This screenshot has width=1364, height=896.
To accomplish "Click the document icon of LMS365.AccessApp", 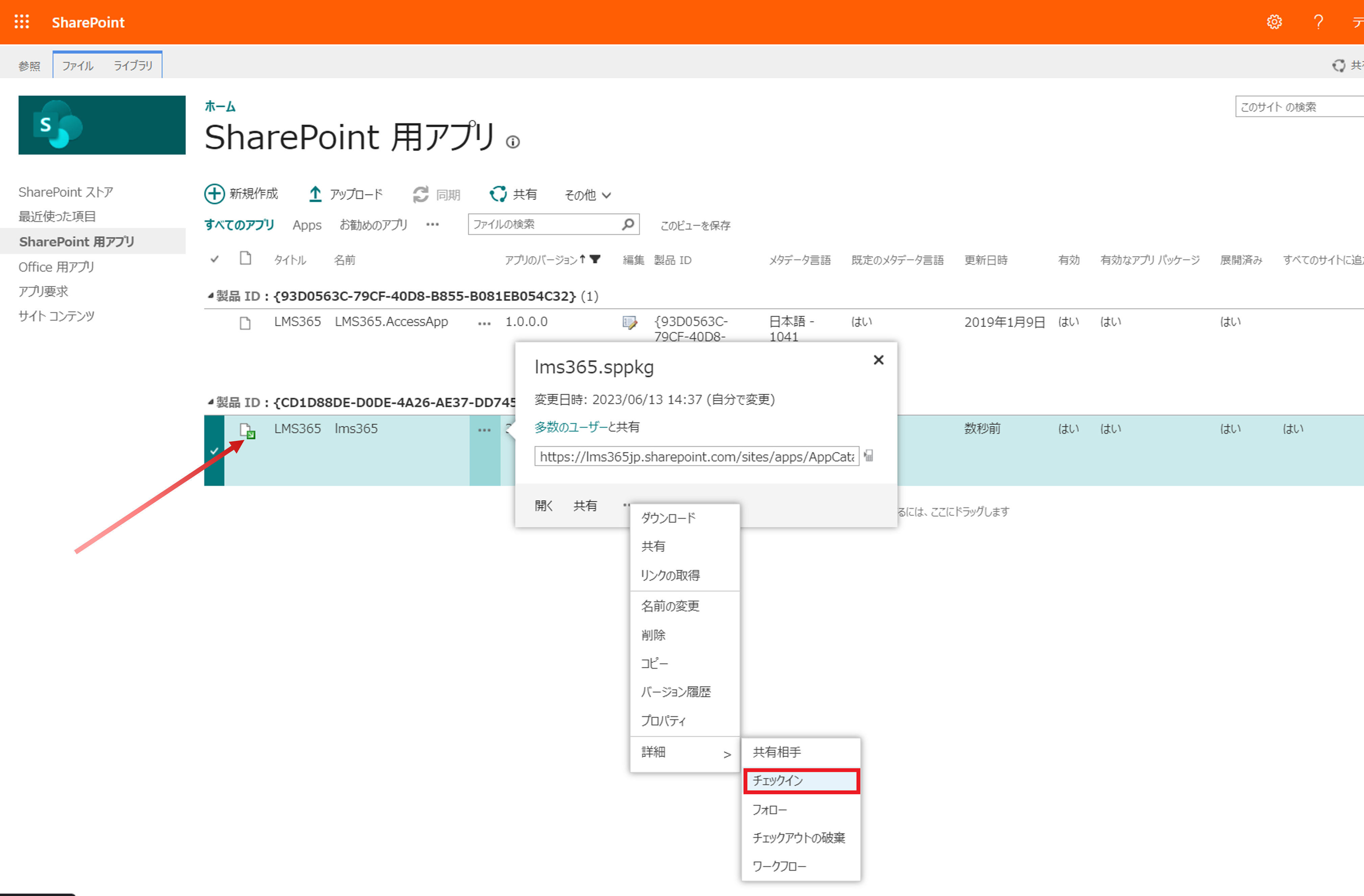I will [x=245, y=323].
